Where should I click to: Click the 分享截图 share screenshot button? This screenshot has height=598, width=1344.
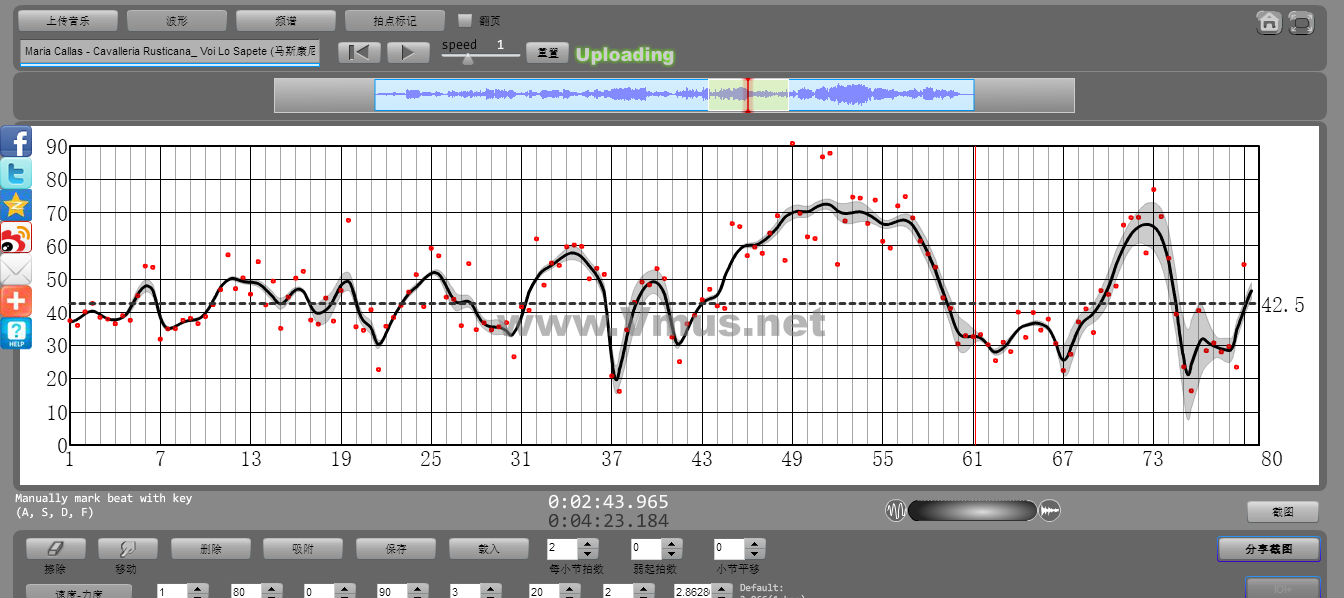click(x=1268, y=549)
